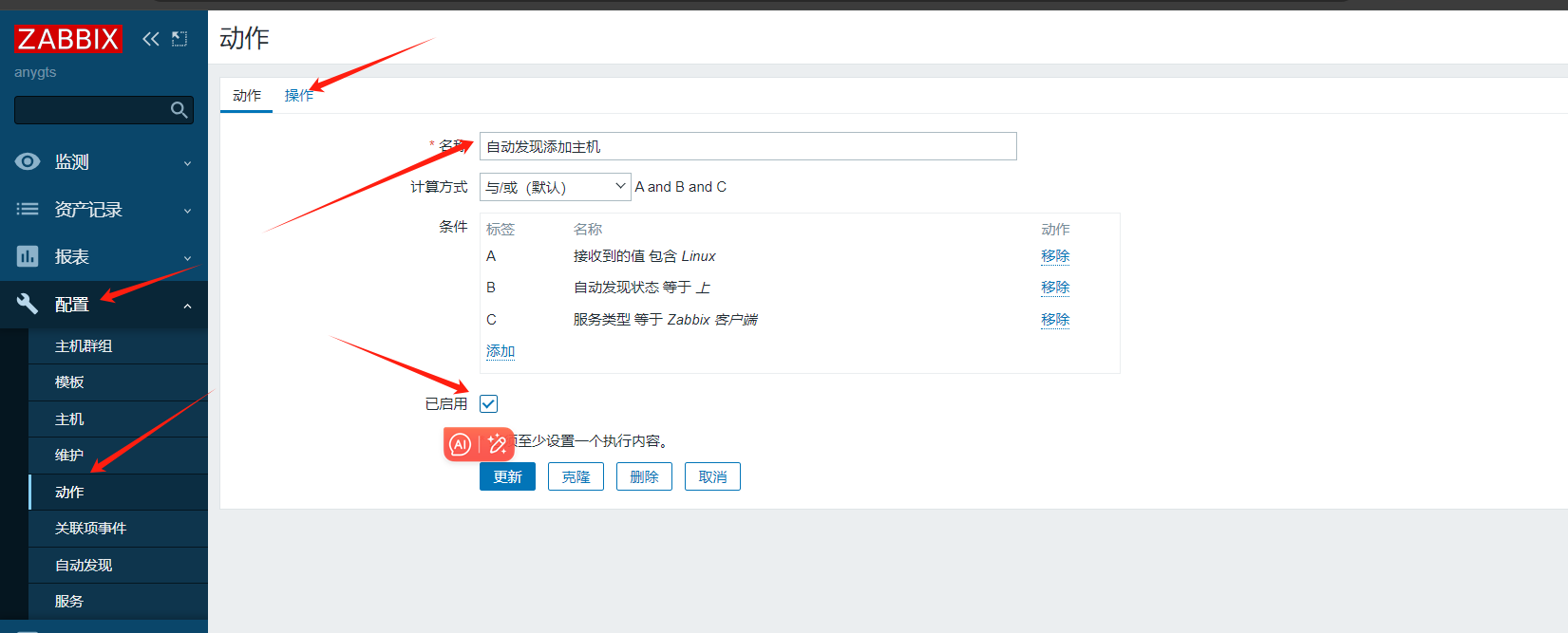This screenshot has height=633, width=1568.
Task: Open 自动发现 in the sidebar
Action: coord(84,566)
